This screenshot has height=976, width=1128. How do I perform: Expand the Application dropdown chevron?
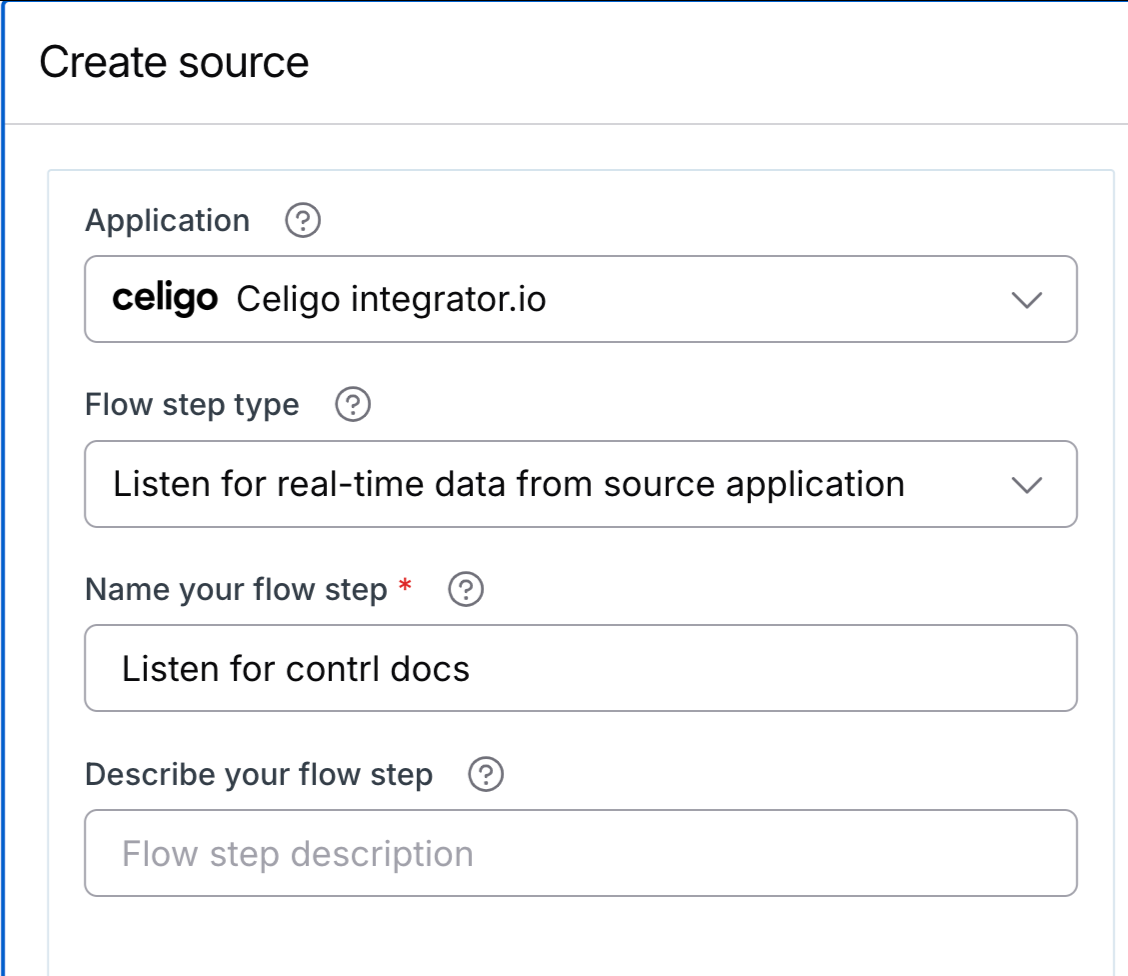click(1027, 299)
